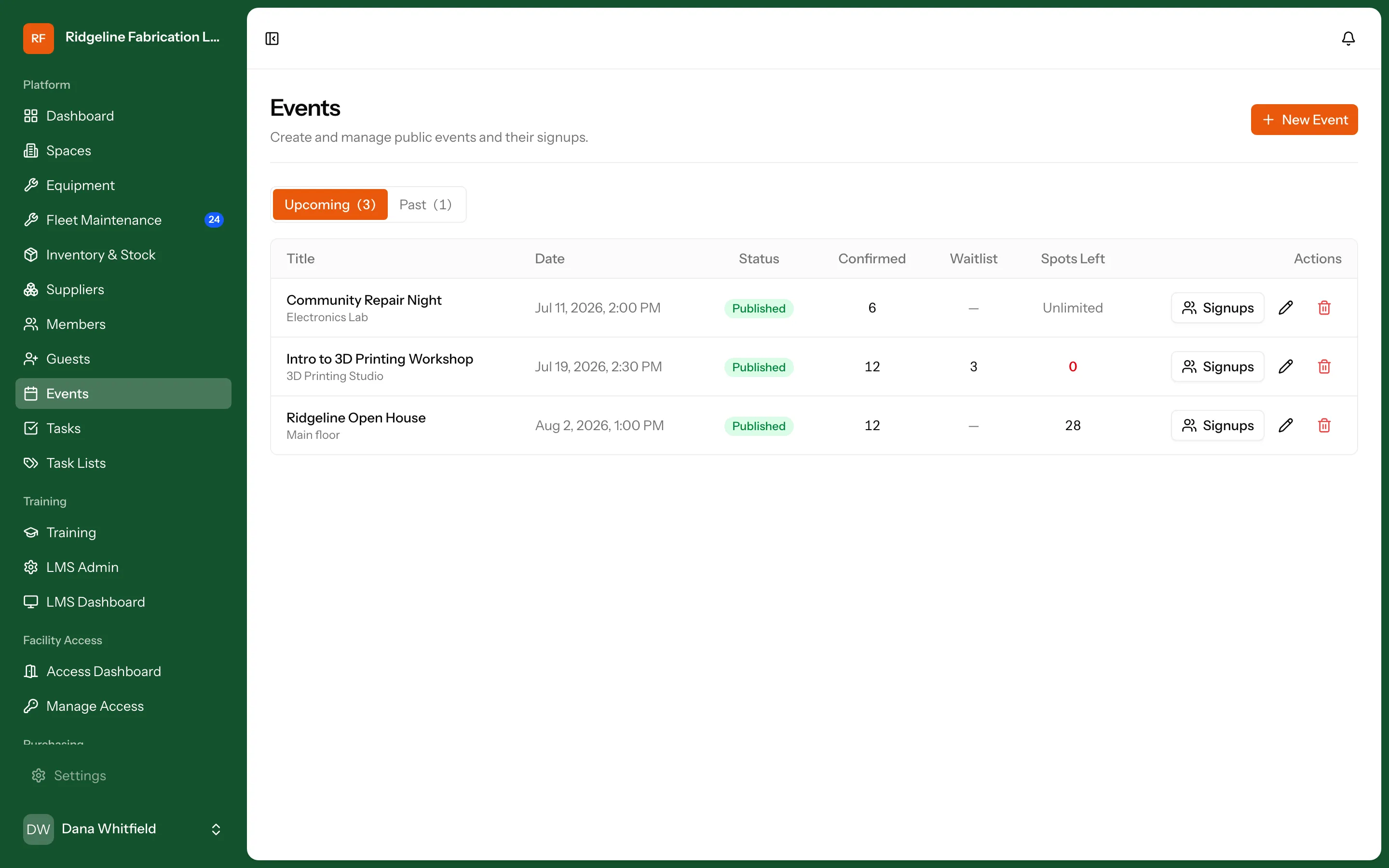
Task: Select the Community Repair Night title
Action: [364, 300]
